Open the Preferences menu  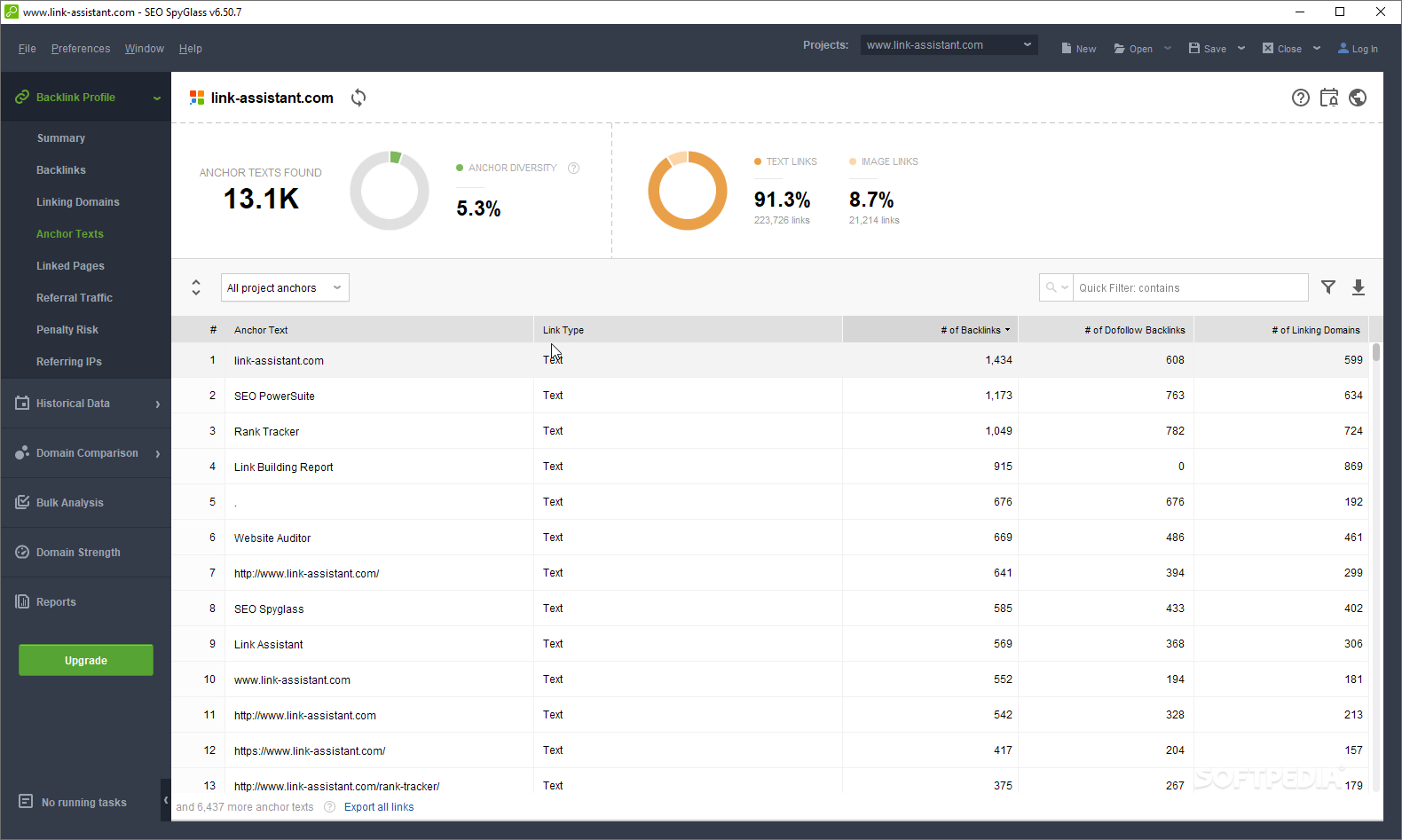(x=81, y=49)
